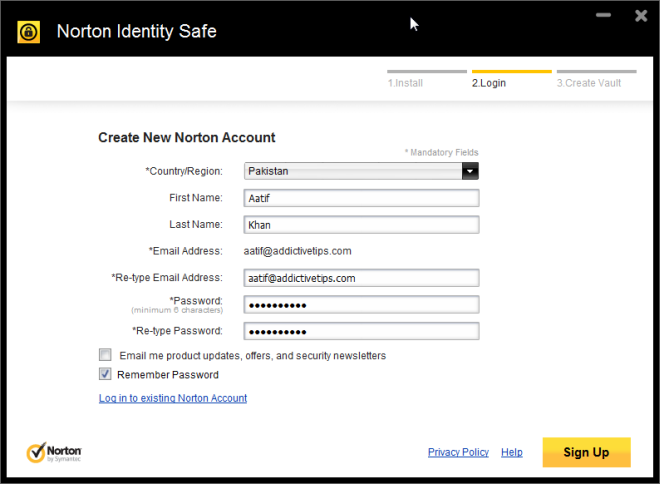The image size is (660, 484).
Task: Click the Help link
Action: [512, 452]
